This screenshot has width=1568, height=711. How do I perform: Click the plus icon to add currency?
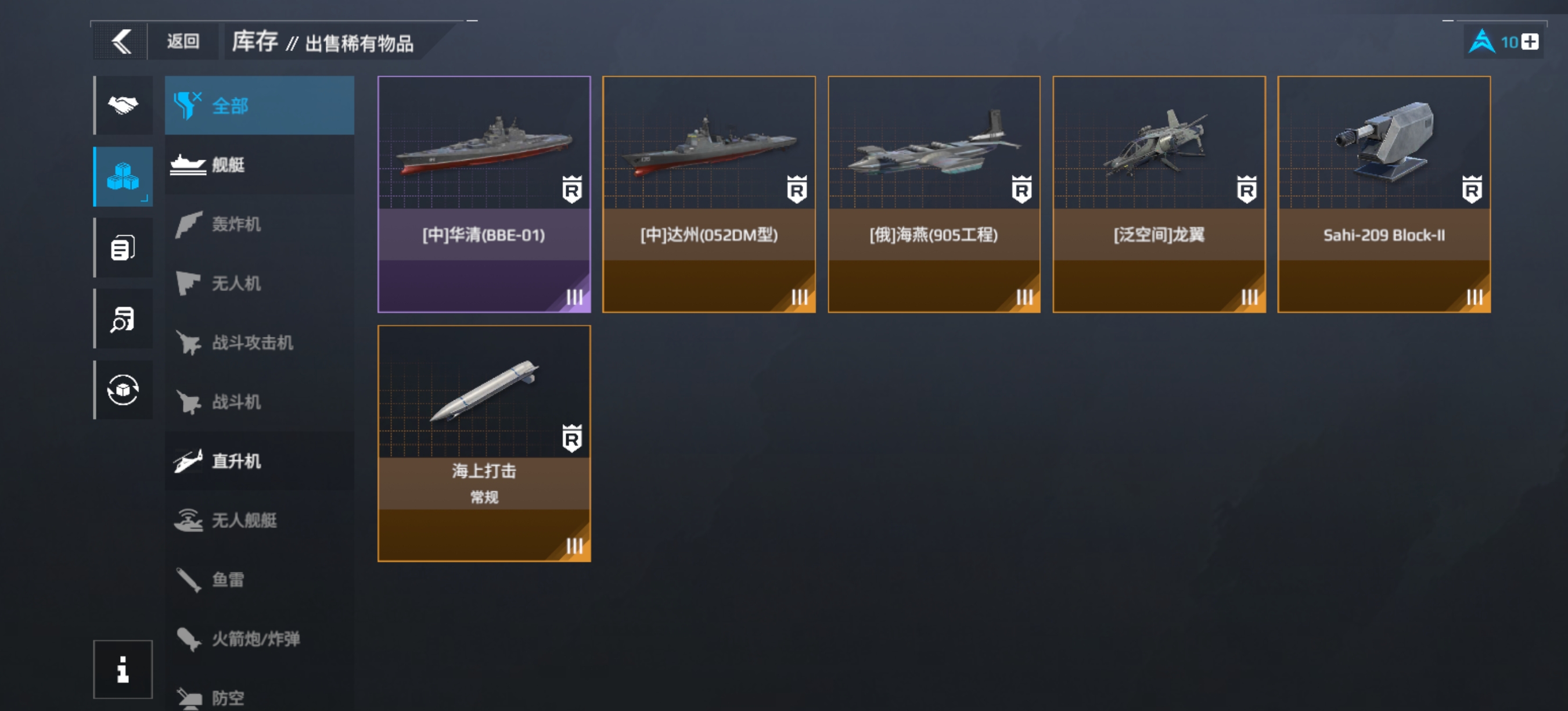coord(1530,42)
